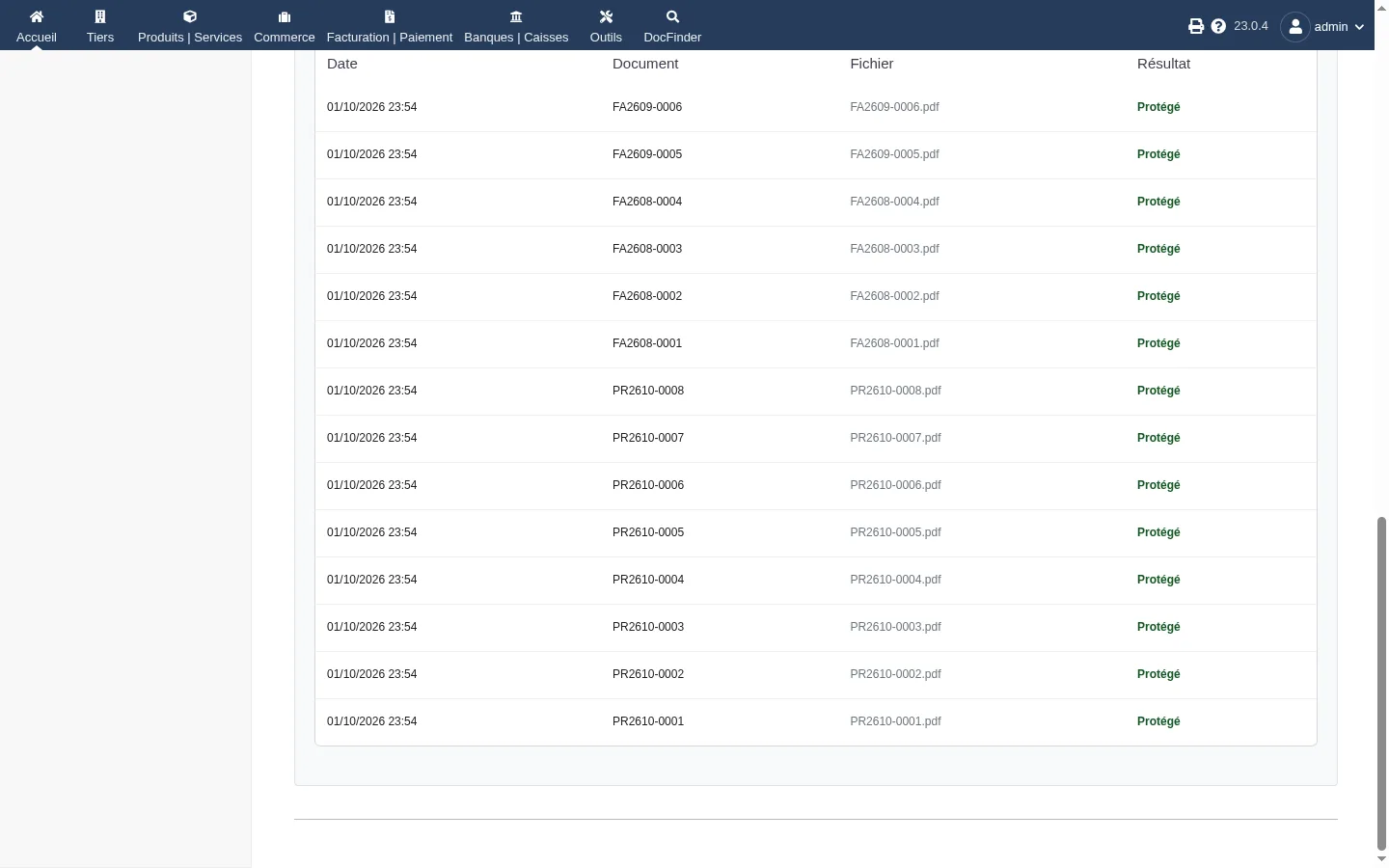Expand the admin user dropdown arrow
The height and width of the screenshot is (868, 1389).
[x=1360, y=27]
